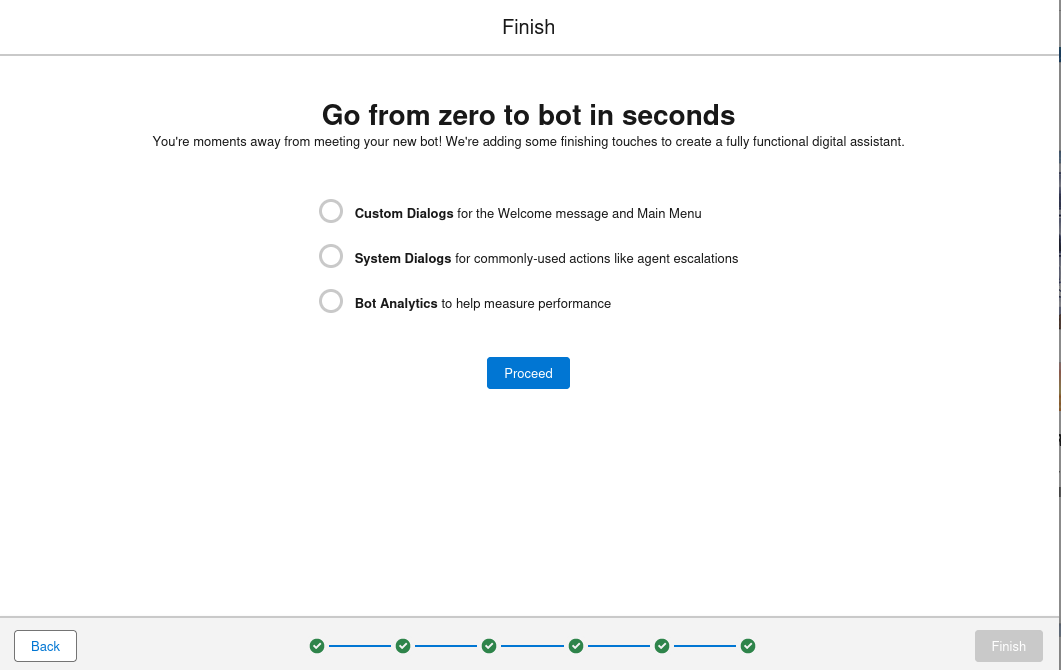Click the subtitle about finishing touches
This screenshot has width=1061, height=670.
528,141
